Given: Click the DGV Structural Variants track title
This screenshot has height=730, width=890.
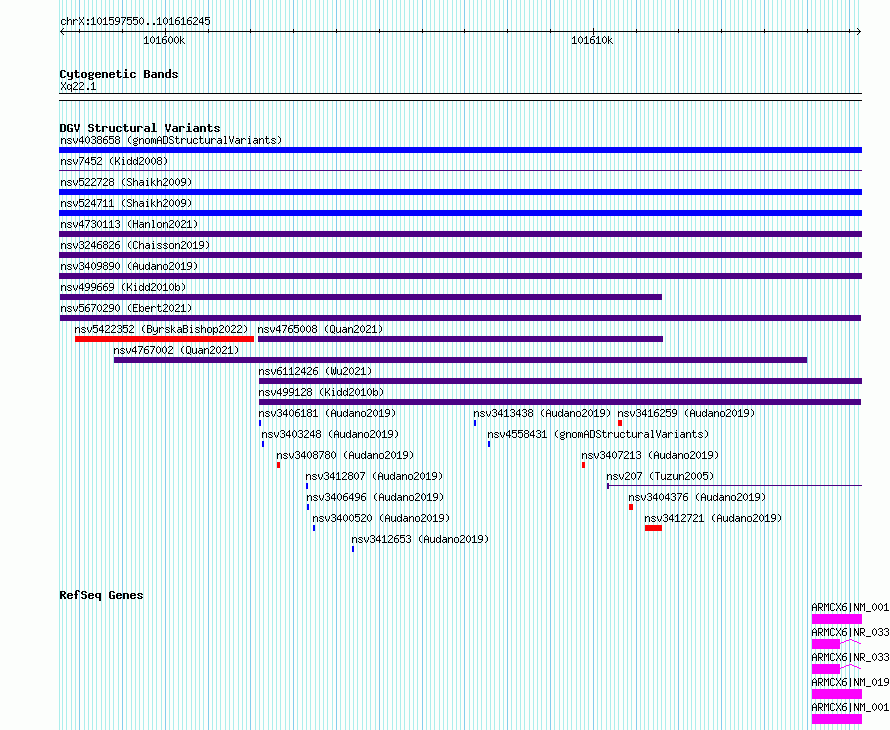Looking at the screenshot, I should (140, 128).
